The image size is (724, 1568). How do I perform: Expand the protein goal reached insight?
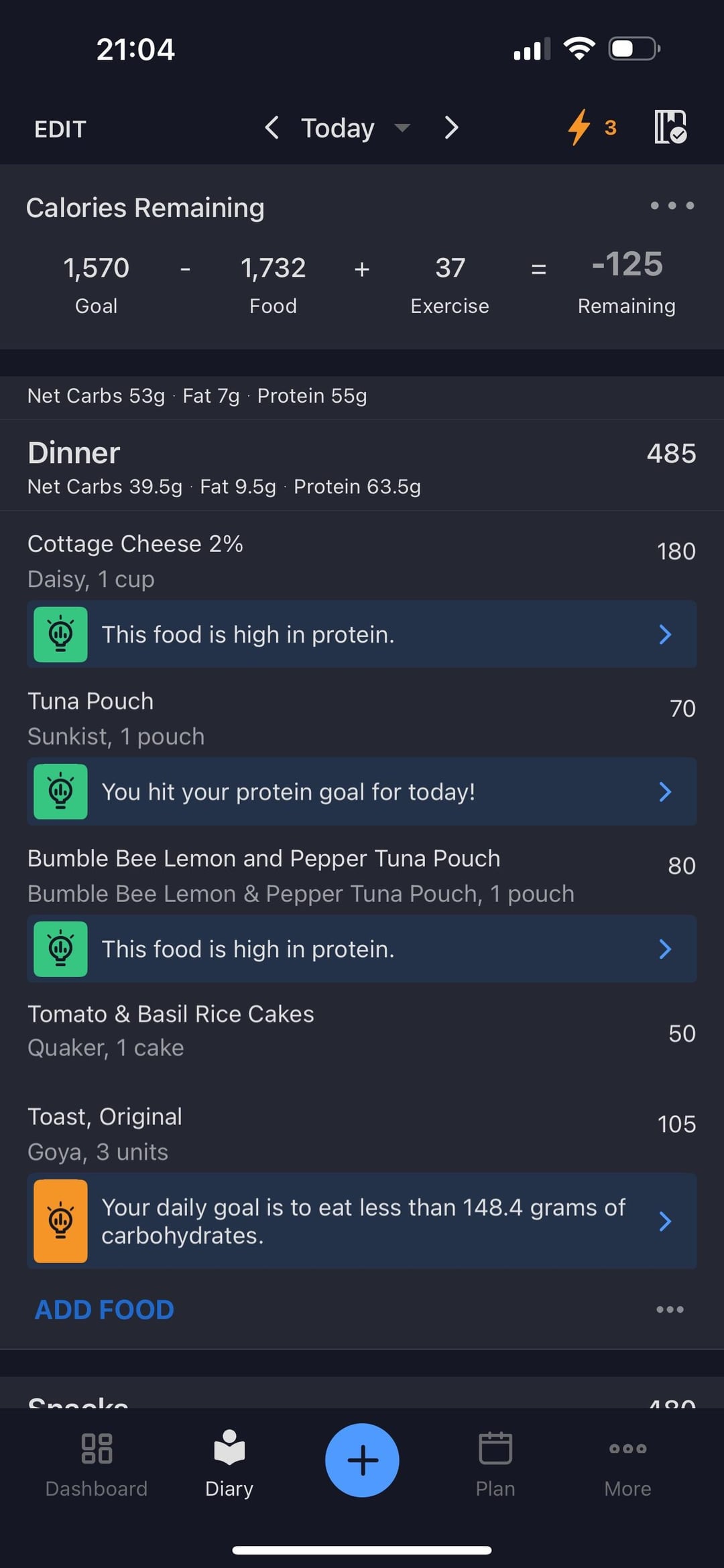point(362,791)
